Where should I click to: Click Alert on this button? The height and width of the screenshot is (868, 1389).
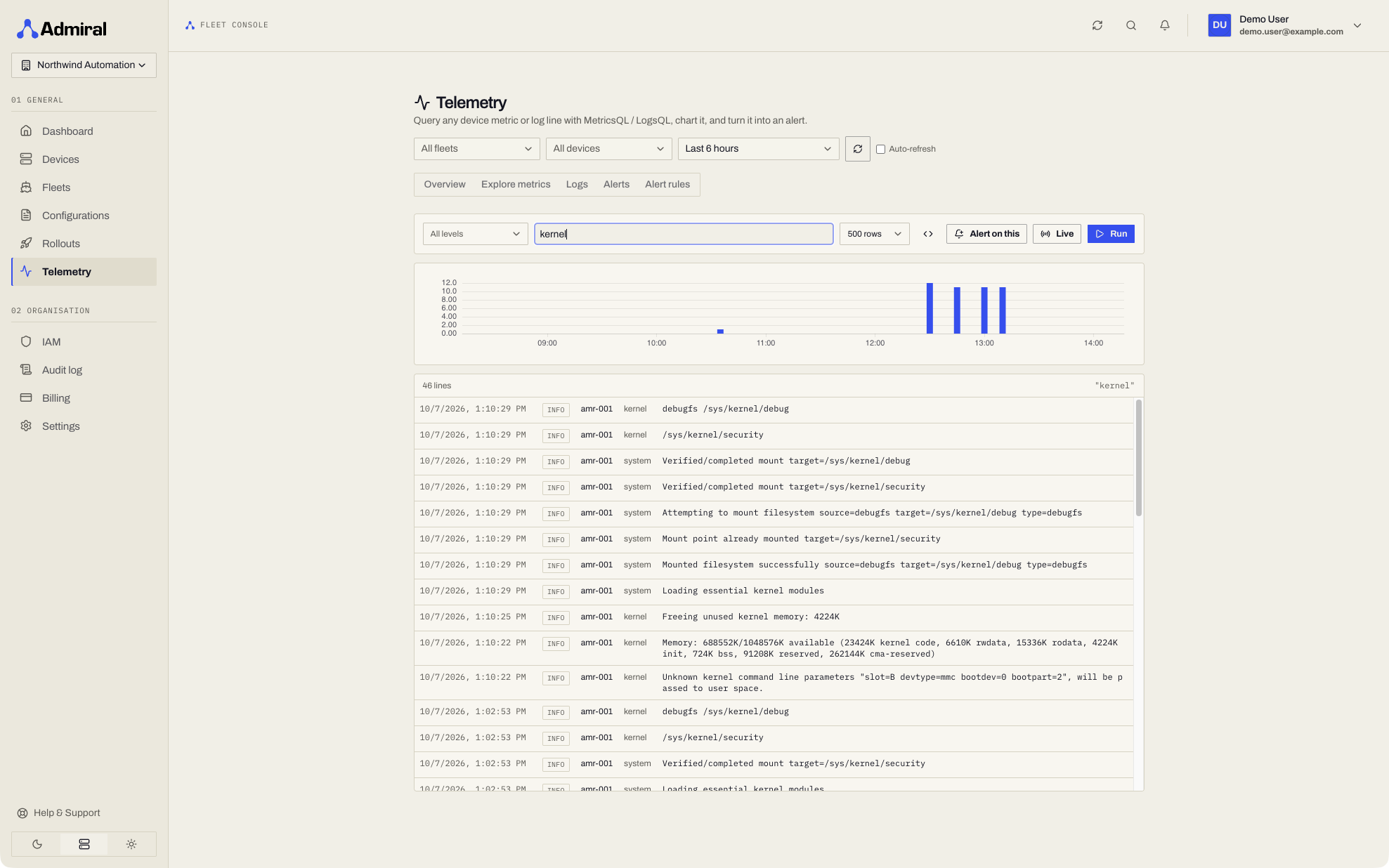pyautogui.click(x=986, y=234)
